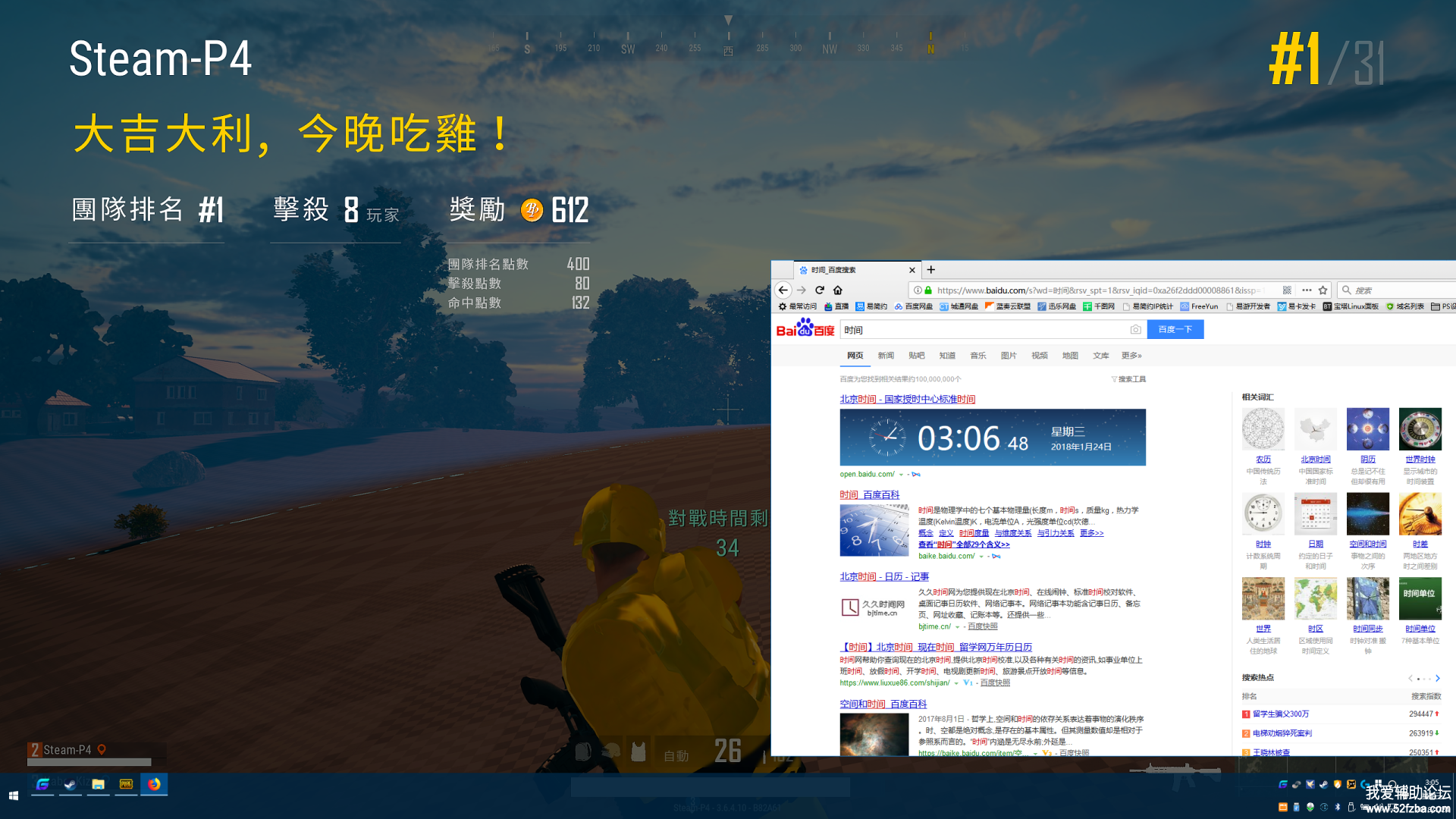The height and width of the screenshot is (819, 1456).
Task: Open the 易游开发者 bookmark
Action: (x=1248, y=306)
